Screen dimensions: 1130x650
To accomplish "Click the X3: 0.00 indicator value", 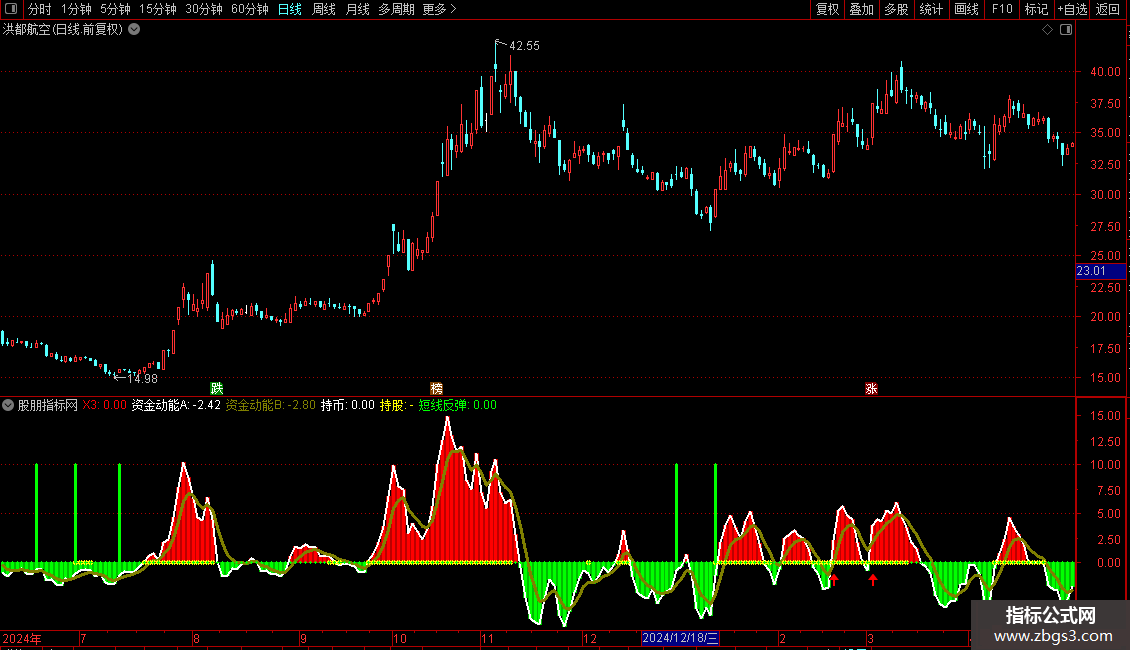I will pos(104,405).
